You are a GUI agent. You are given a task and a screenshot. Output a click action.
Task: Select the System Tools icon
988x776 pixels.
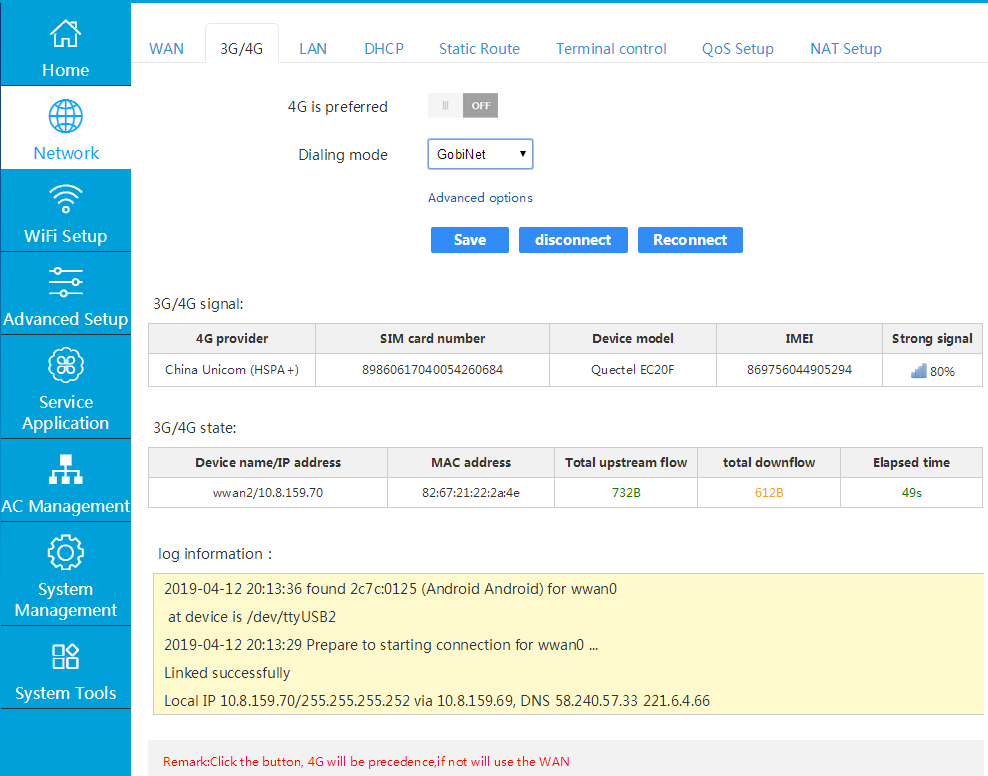(65, 657)
